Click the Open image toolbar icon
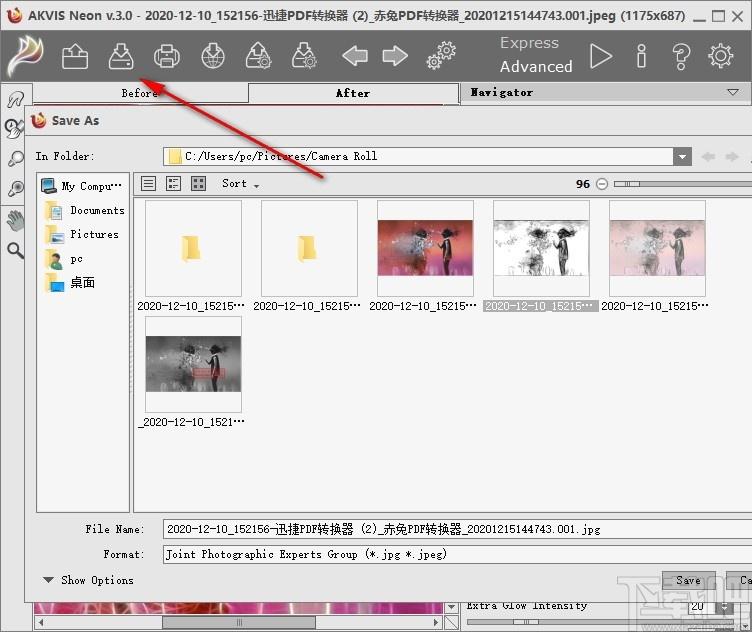752x632 pixels. point(75,56)
